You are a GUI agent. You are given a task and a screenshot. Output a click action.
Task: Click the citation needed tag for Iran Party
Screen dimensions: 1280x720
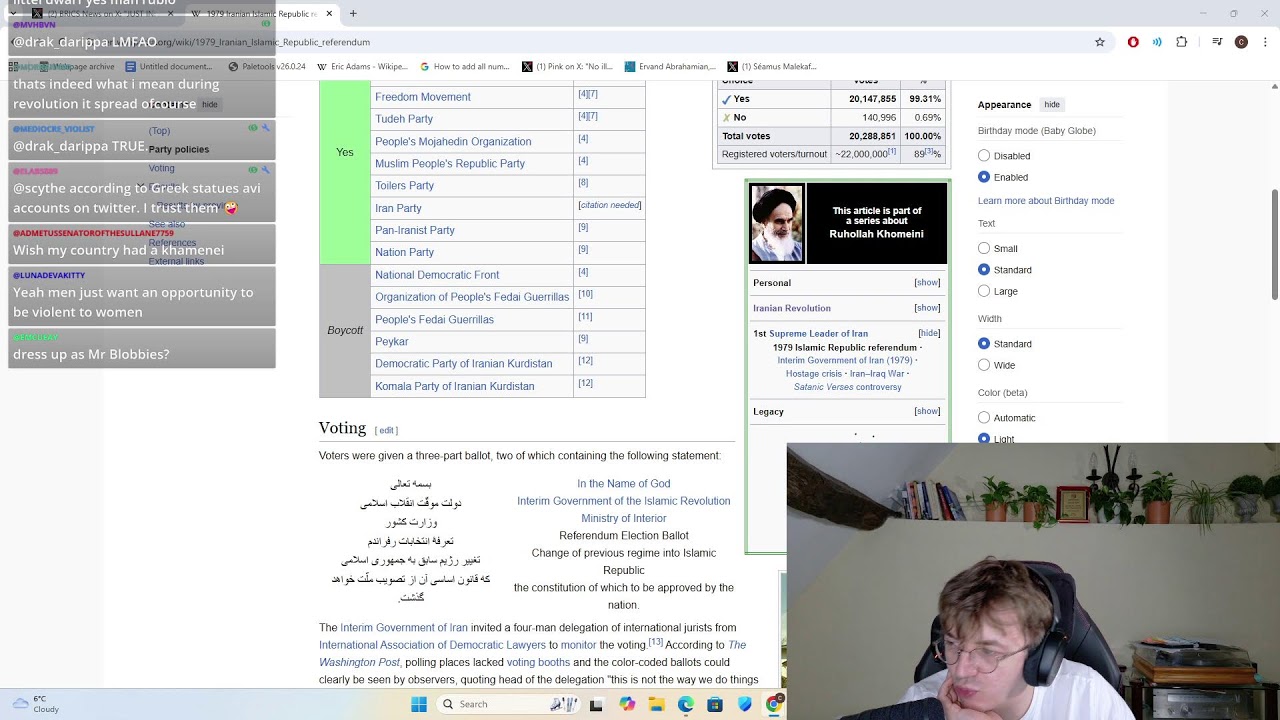(610, 205)
